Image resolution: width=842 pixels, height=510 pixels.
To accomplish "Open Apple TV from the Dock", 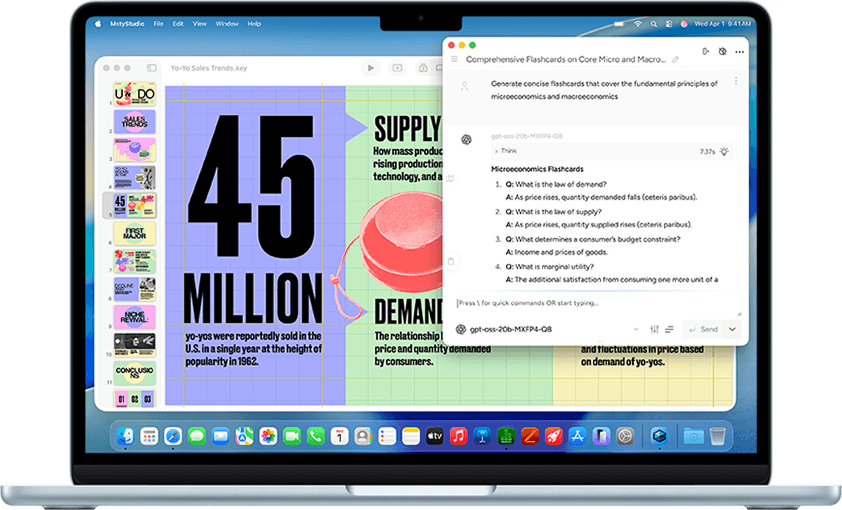I will (434, 436).
